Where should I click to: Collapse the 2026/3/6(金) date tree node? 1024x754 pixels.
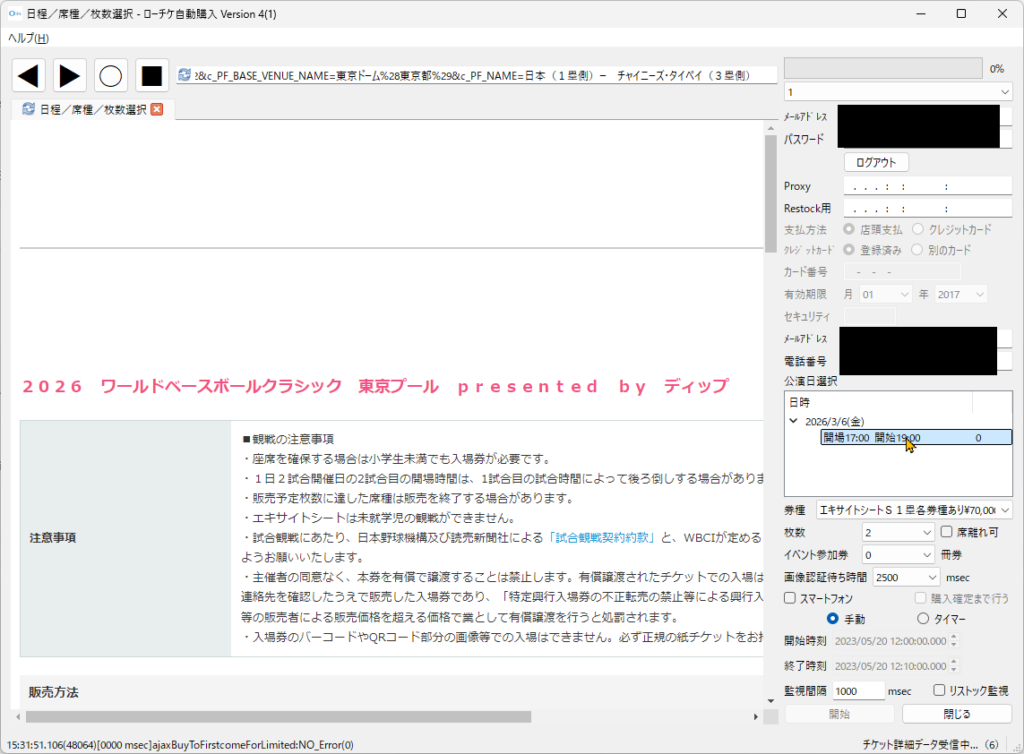794,422
